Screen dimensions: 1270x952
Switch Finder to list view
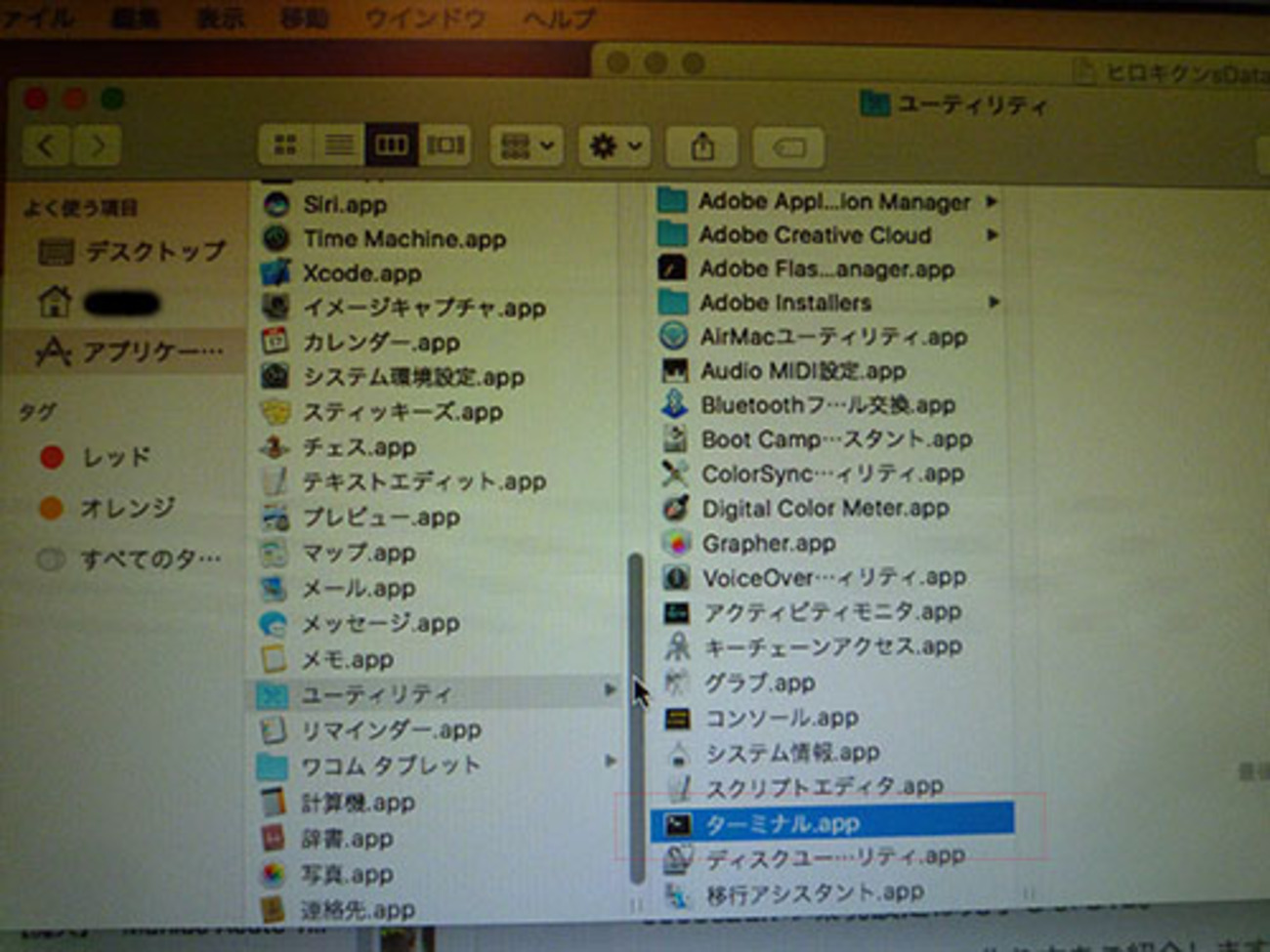pos(338,145)
